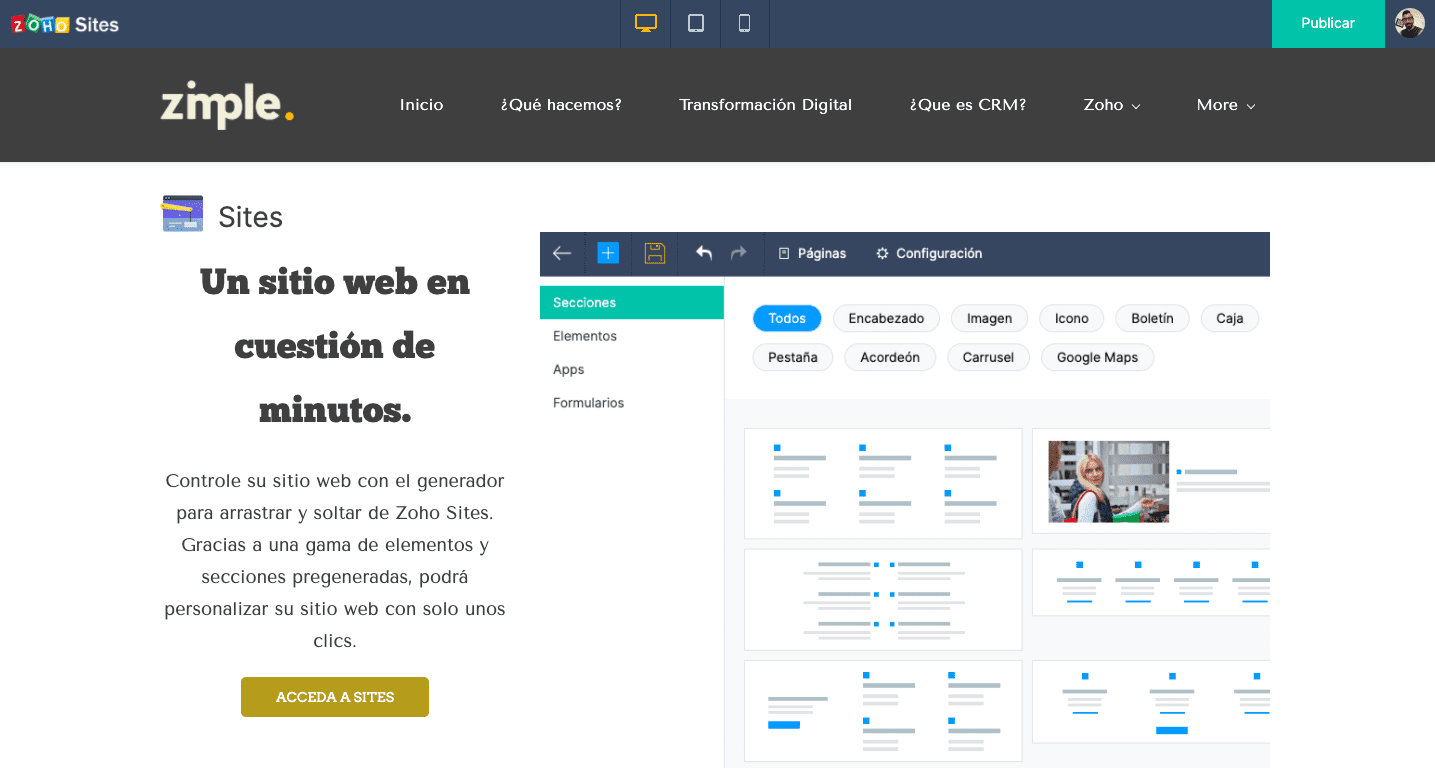Click the back arrow in builder toolbar
This screenshot has width=1435, height=768.
coord(562,253)
